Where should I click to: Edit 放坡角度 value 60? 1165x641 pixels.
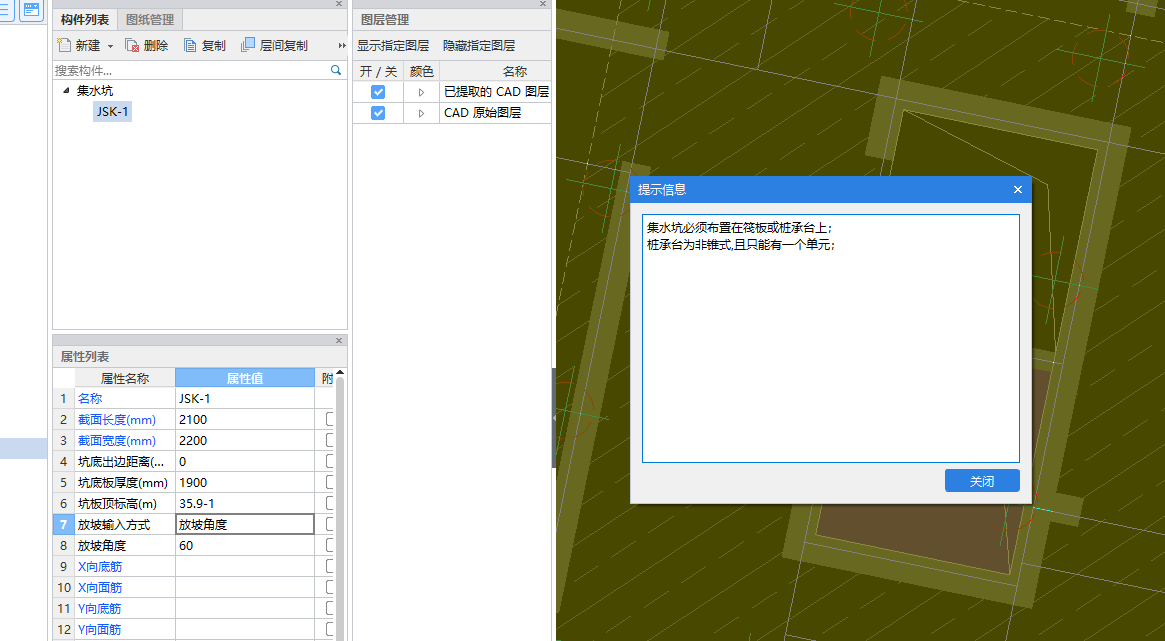245,545
